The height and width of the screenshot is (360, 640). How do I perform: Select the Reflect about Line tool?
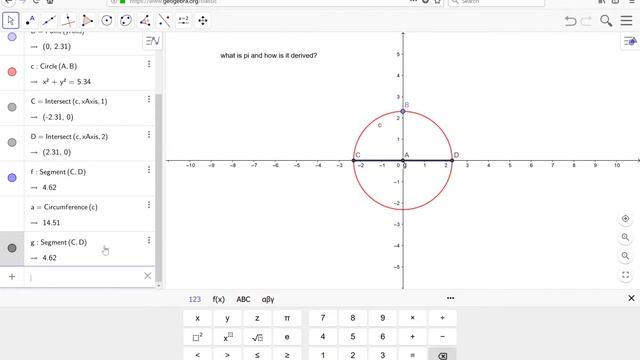164,20
